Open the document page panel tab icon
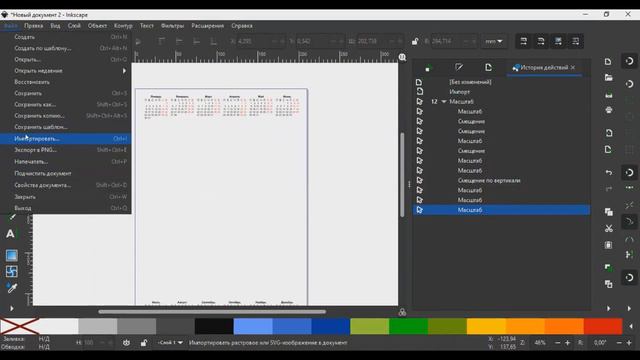The image size is (640, 360). [x=488, y=67]
